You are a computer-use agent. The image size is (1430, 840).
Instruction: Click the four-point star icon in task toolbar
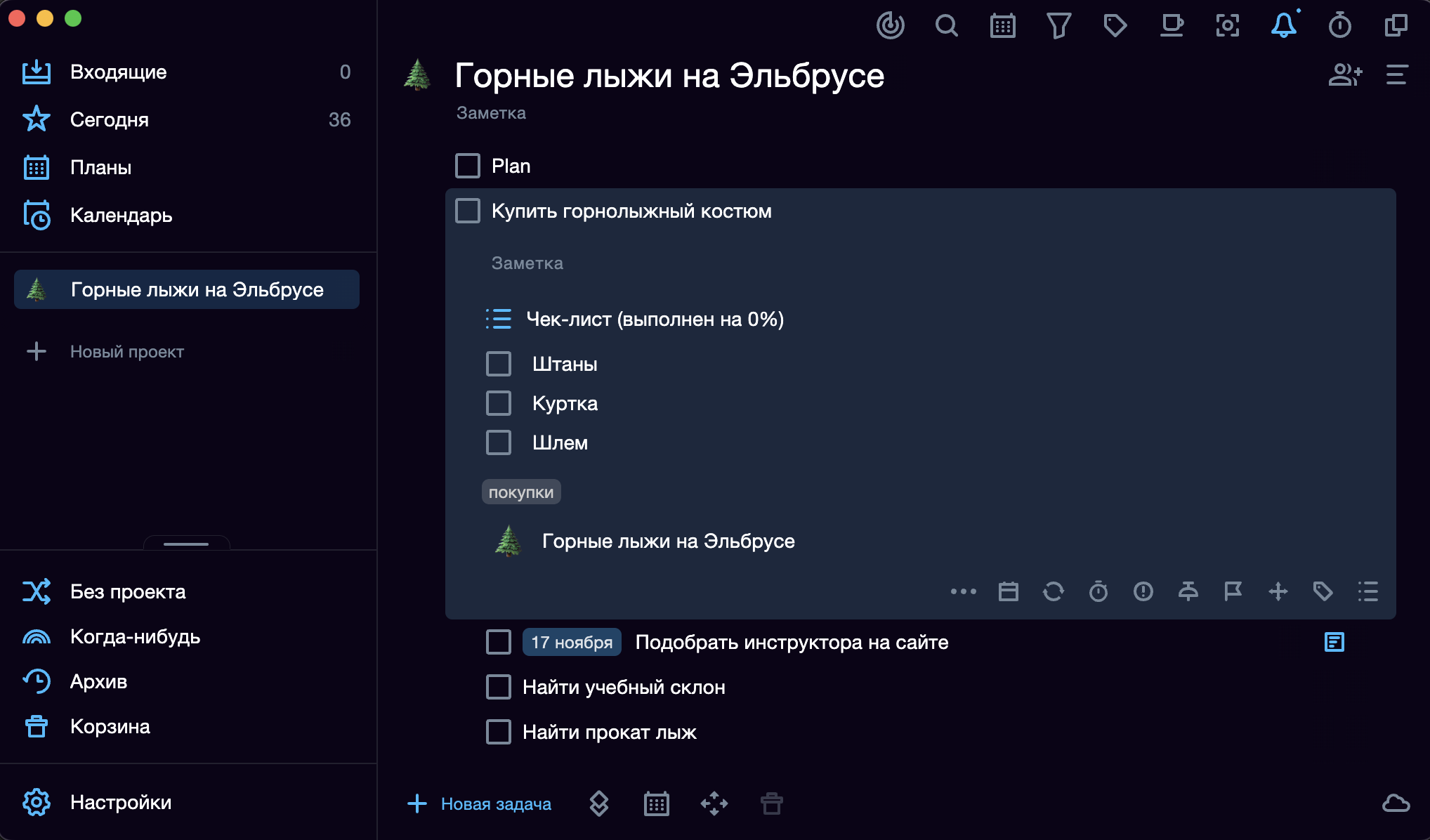pyautogui.click(x=1278, y=591)
